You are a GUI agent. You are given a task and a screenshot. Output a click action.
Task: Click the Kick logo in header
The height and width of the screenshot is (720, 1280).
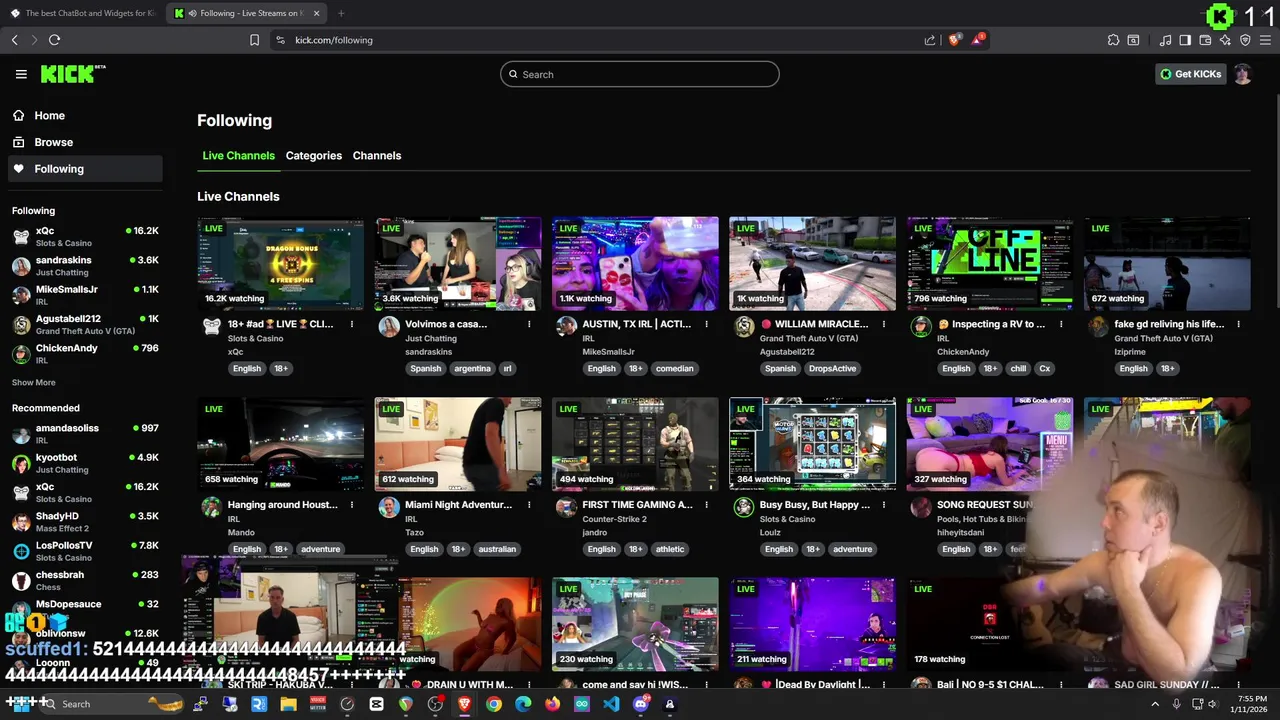(x=72, y=74)
